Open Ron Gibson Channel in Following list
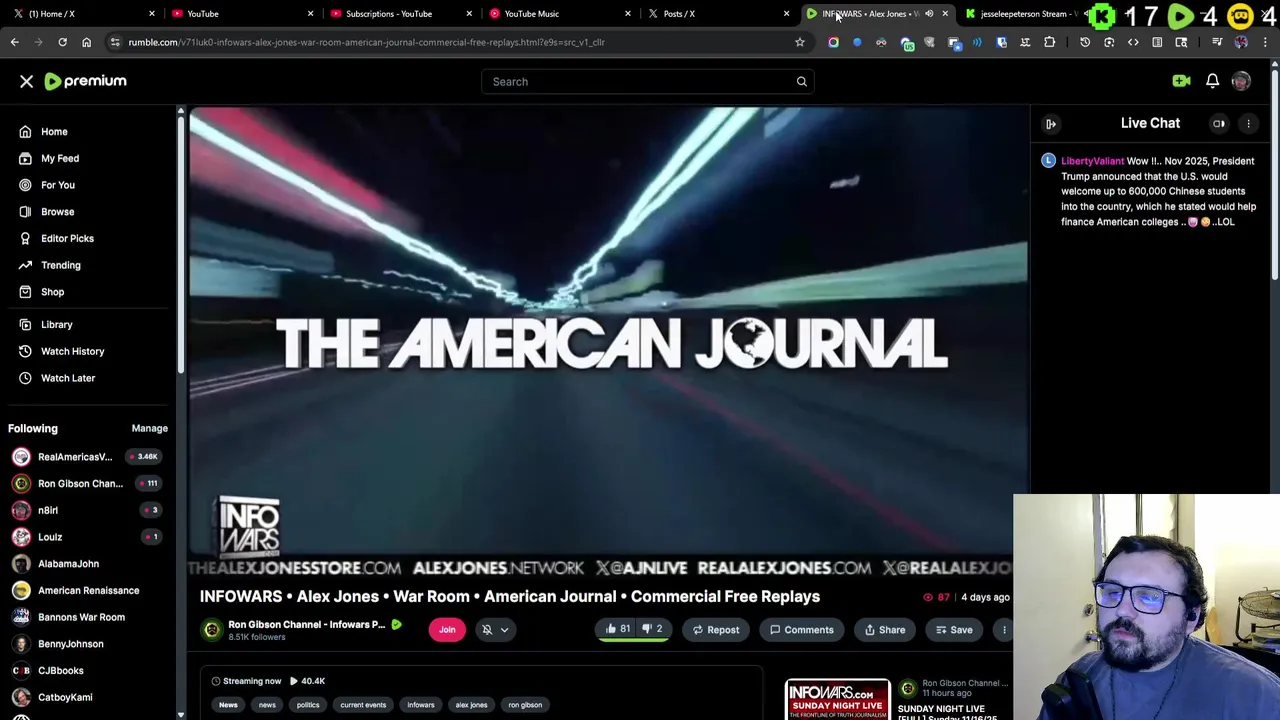Viewport: 1280px width, 720px height. [80, 484]
